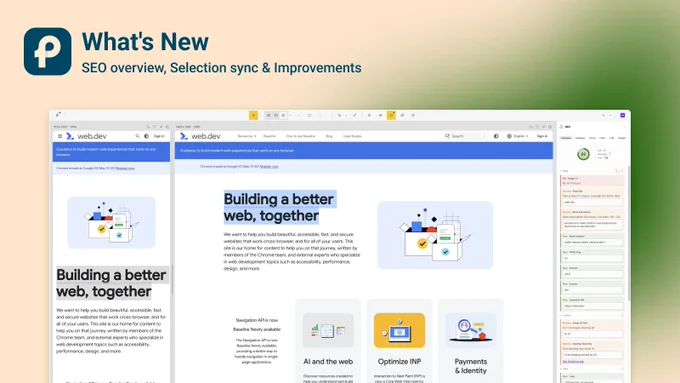The image size is (680, 383).
Task: Open How to use Baseline nav item
Action: (x=300, y=136)
